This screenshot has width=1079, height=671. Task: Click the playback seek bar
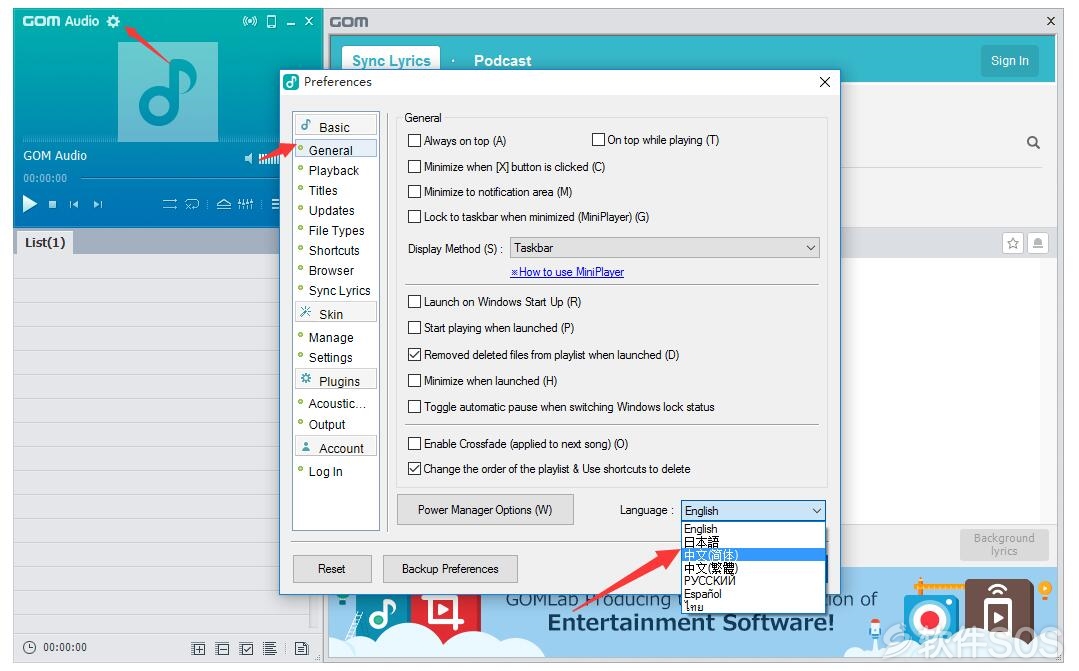180,178
